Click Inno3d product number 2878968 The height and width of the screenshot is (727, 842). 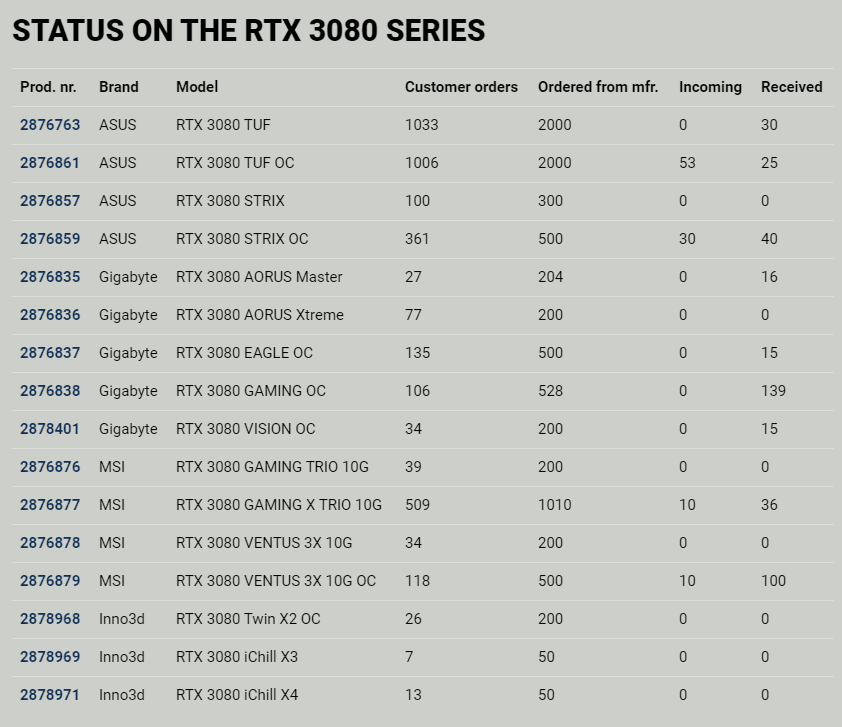[x=50, y=619]
